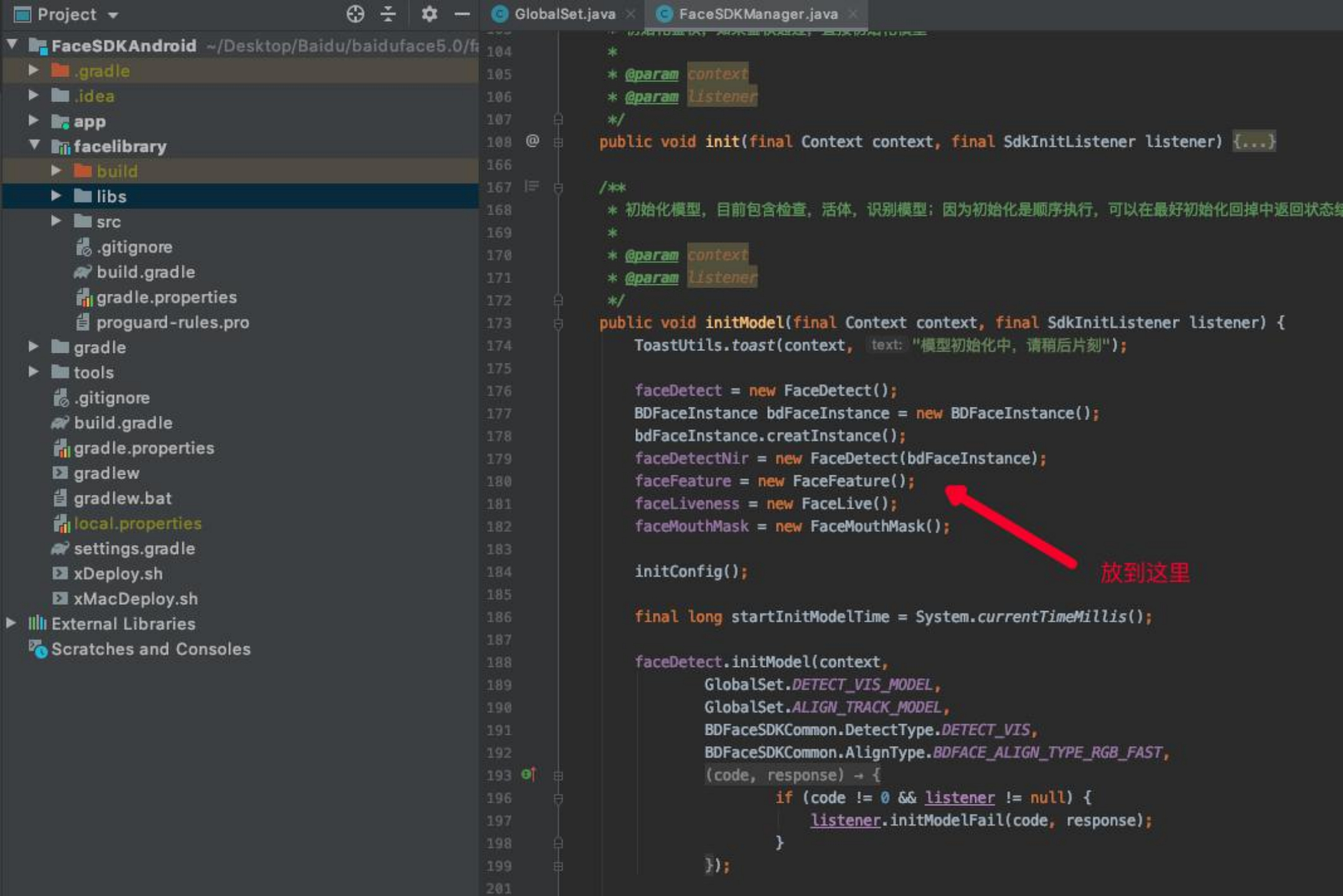Collapse the facelibrary module folder
This screenshot has width=1343, height=896.
[x=34, y=146]
